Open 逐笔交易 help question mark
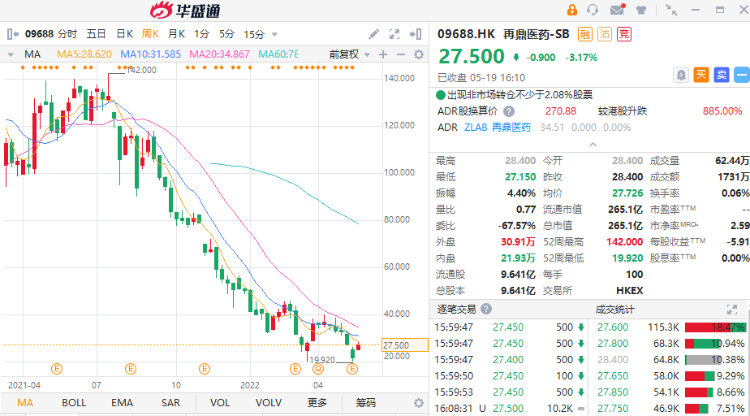750x416 pixels. 486,309
